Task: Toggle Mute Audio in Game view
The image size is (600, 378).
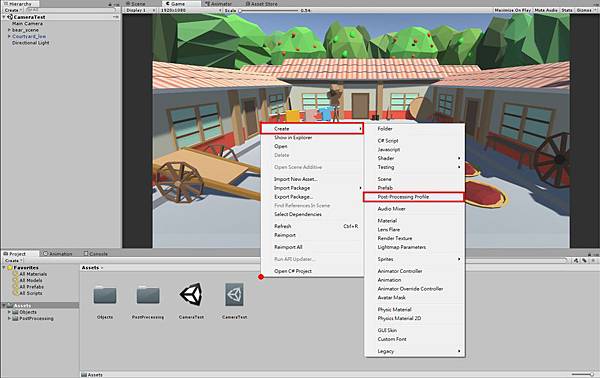Action: click(x=546, y=10)
